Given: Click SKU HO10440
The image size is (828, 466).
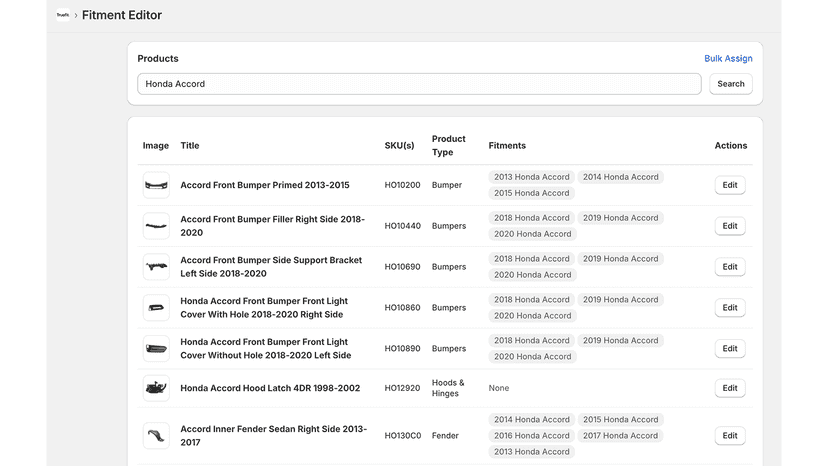Looking at the screenshot, I should (x=402, y=226).
